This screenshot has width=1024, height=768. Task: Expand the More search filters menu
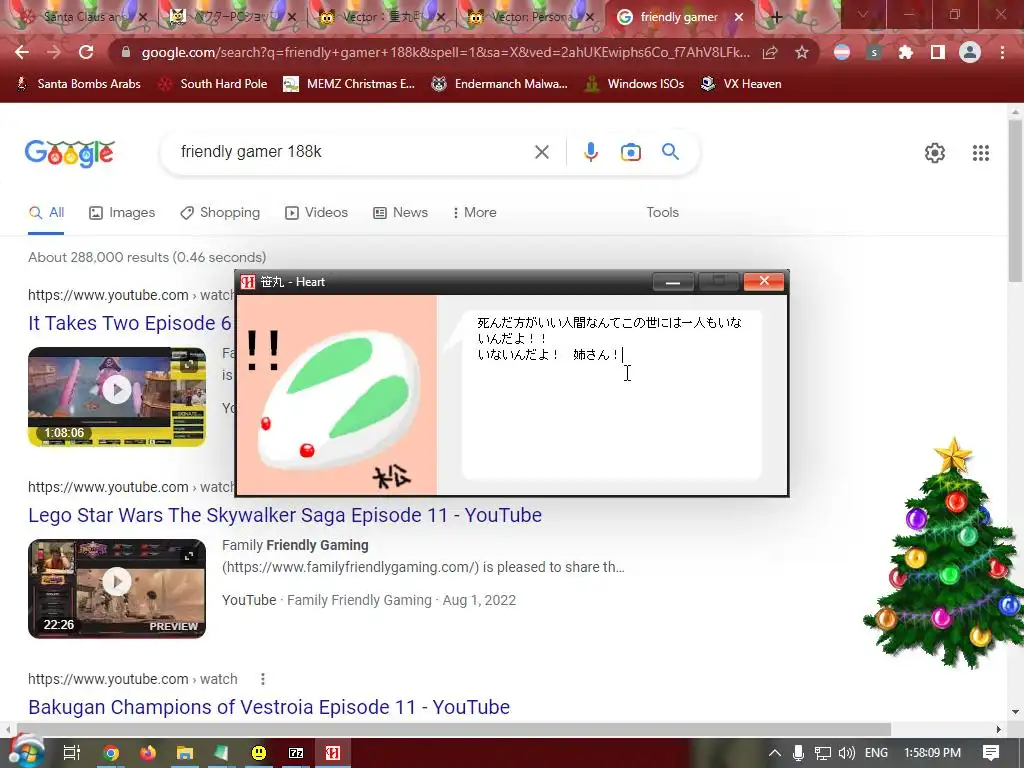475,212
